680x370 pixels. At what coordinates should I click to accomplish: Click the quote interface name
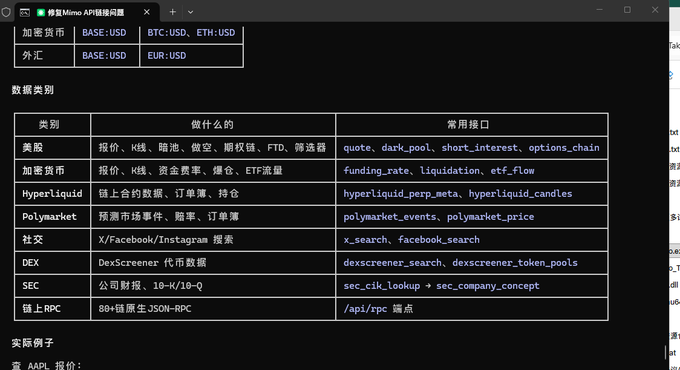point(357,148)
